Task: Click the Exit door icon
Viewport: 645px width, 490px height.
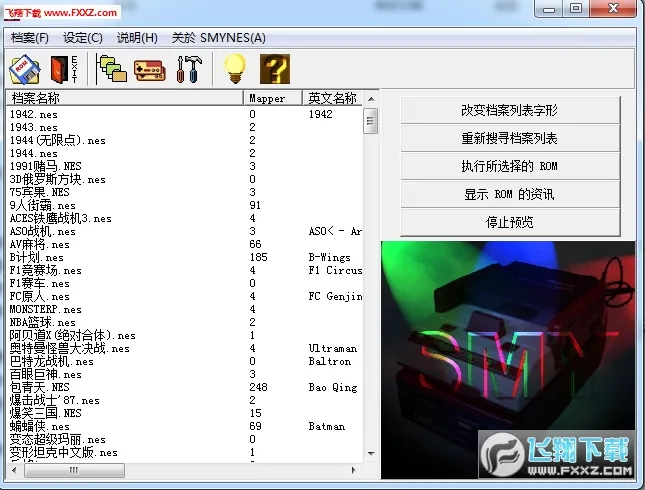Action: (62, 68)
